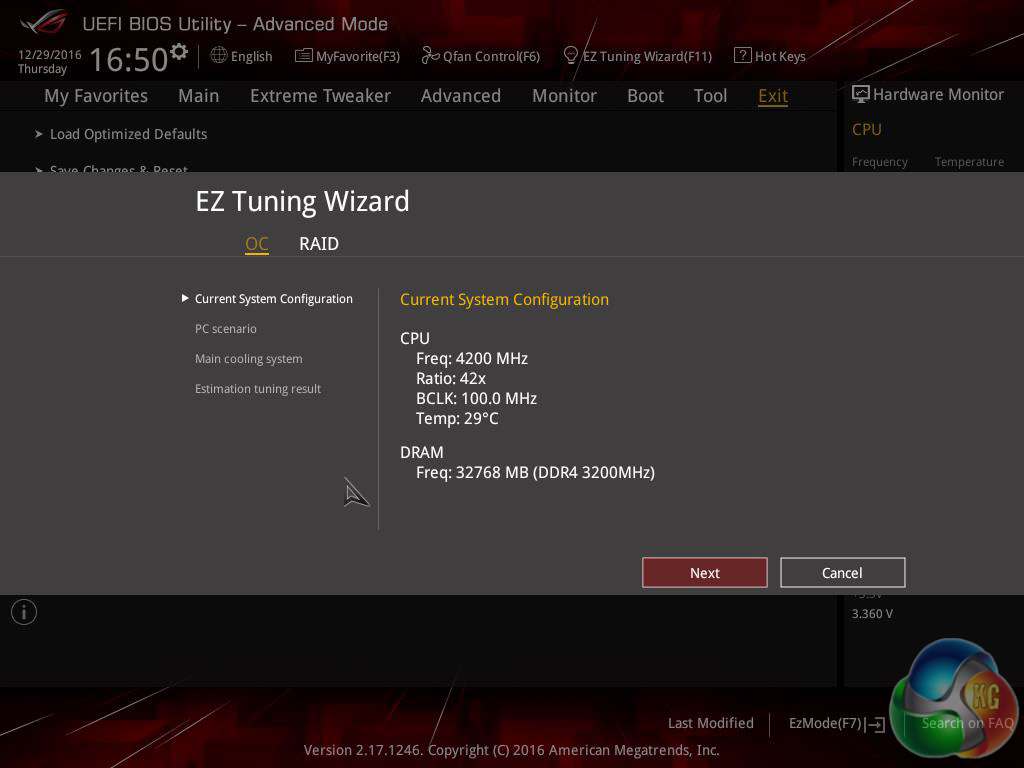Select the PC scenario step
This screenshot has width=1024, height=768.
(x=225, y=328)
